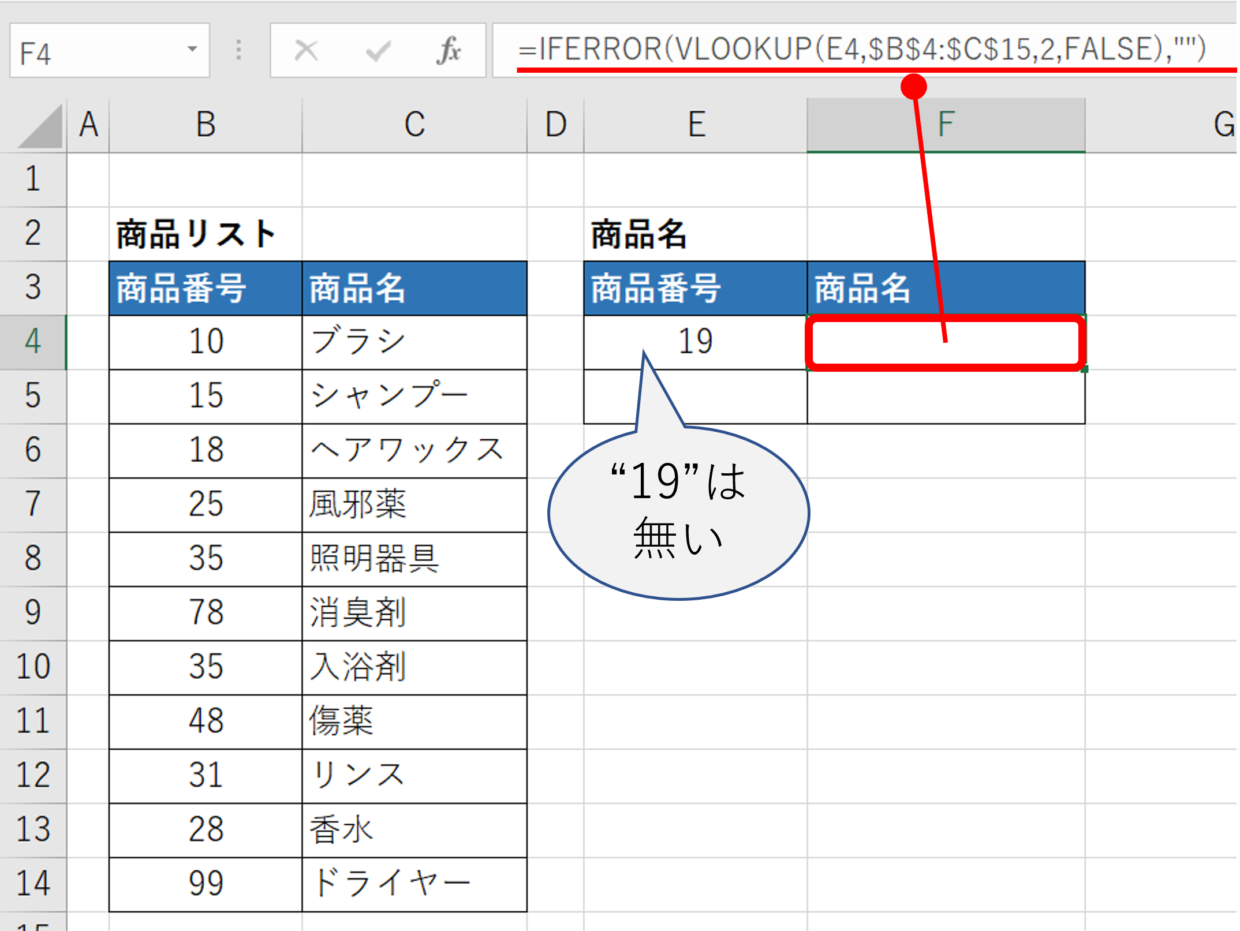Click the 商品名 title cell in E2
Viewport: 1240px width, 931px height.
tap(696, 234)
